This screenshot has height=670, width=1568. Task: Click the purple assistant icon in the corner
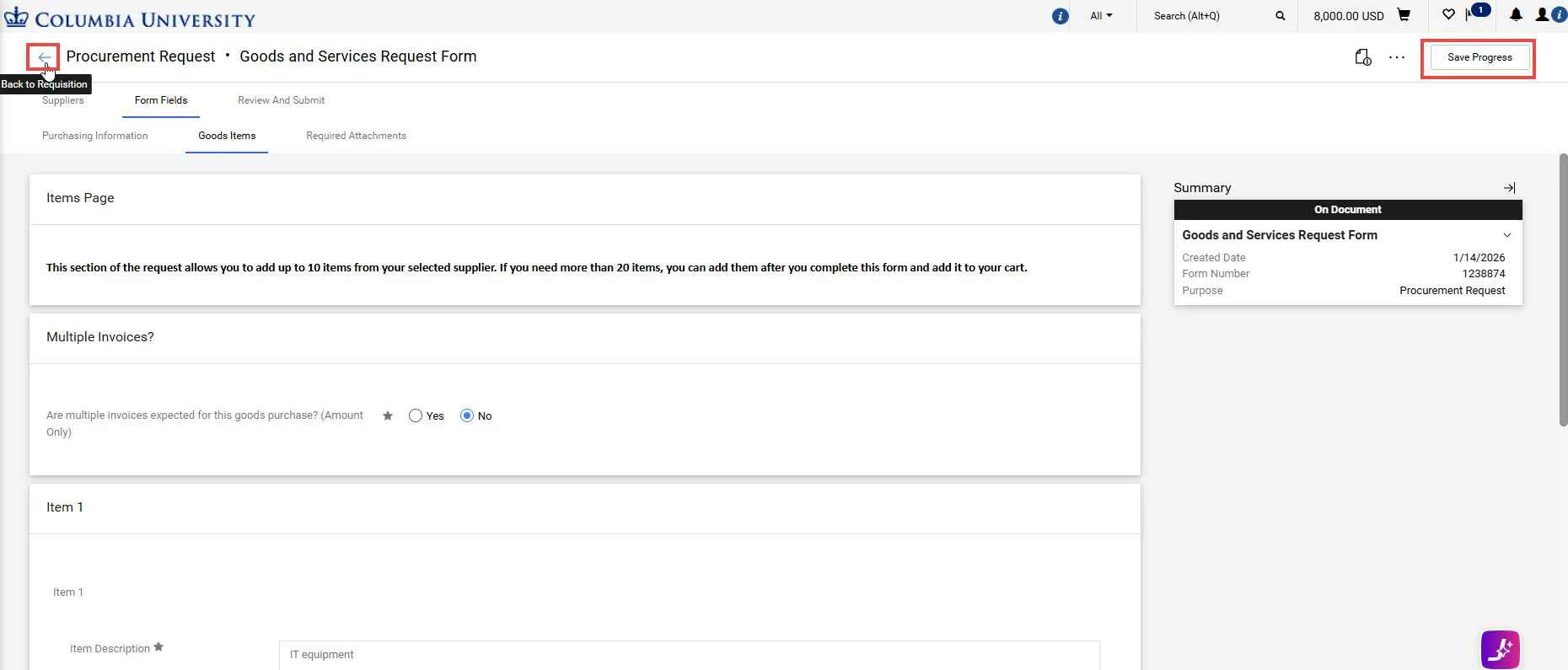1501,650
